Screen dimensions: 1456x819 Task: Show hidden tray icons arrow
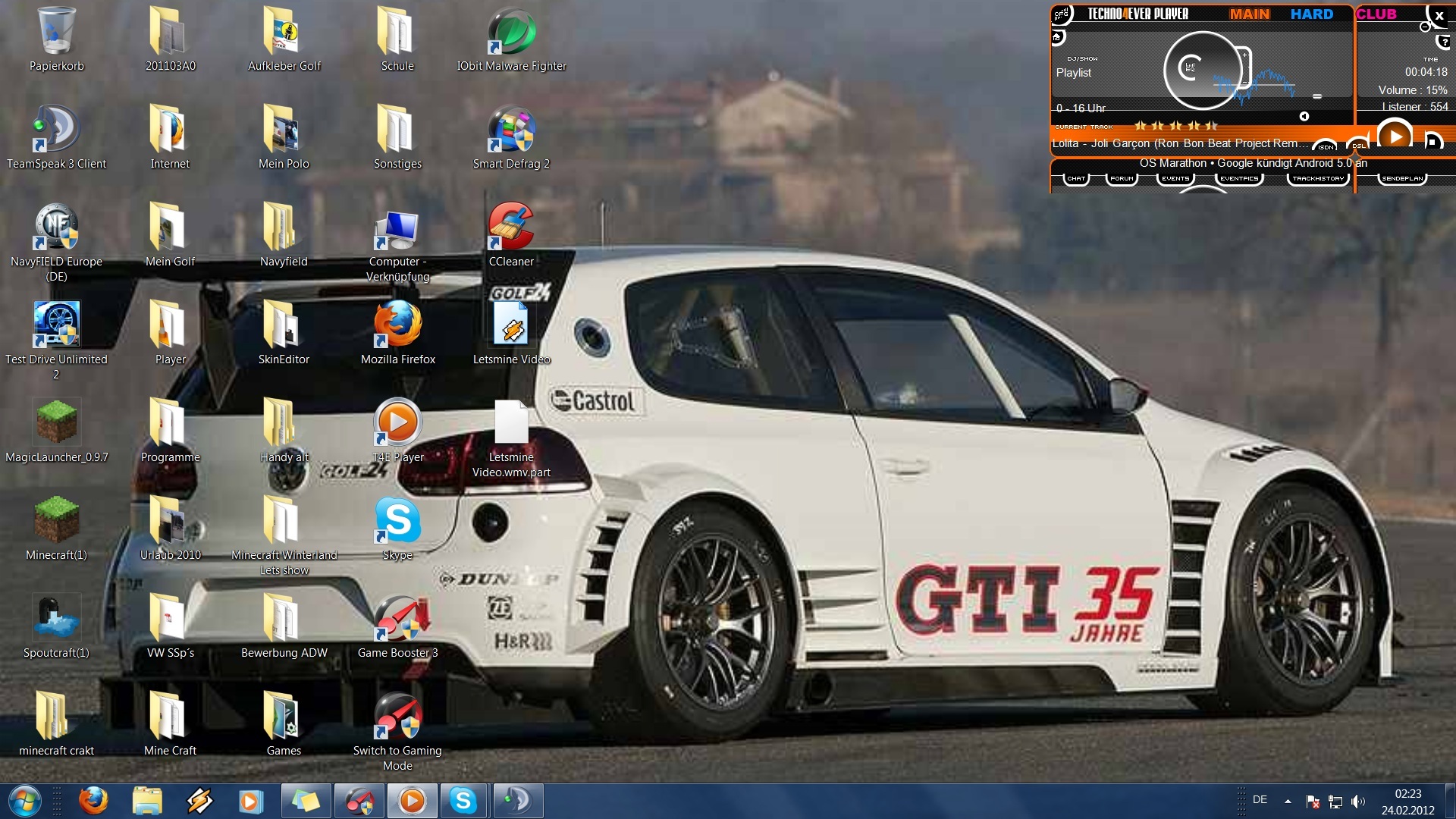[x=1288, y=801]
